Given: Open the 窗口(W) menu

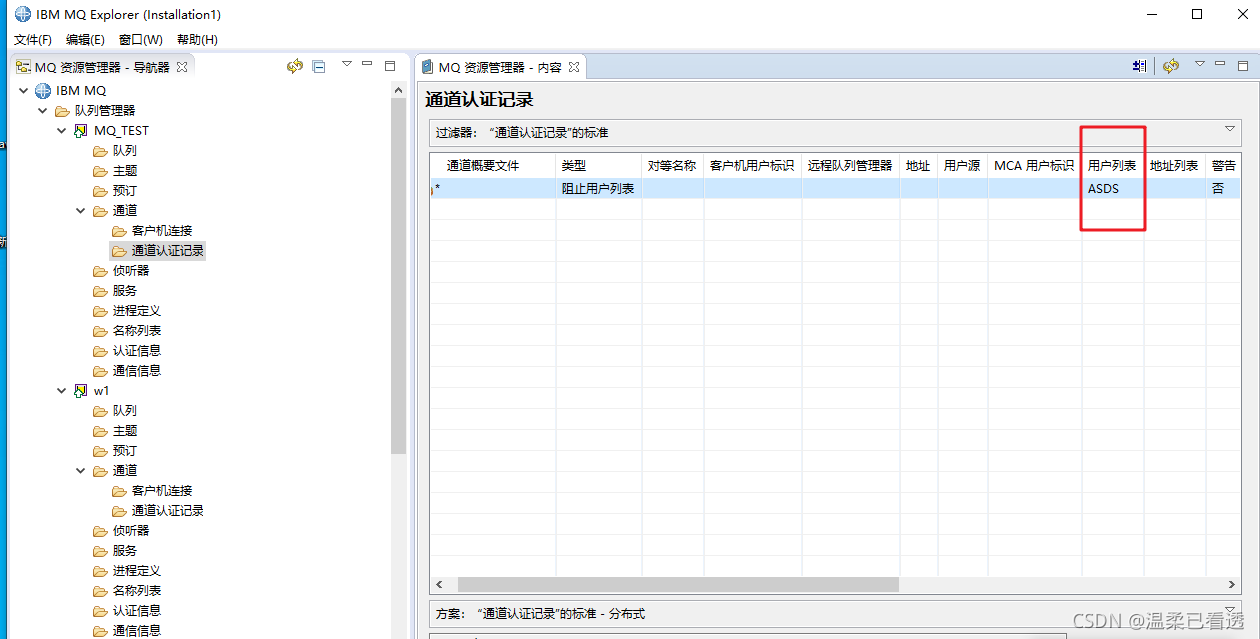Looking at the screenshot, I should [140, 40].
